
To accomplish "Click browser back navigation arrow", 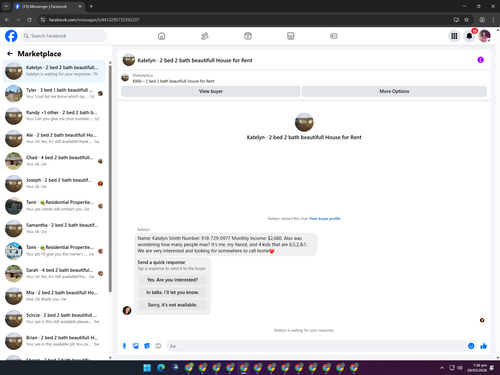I will 7,20.
